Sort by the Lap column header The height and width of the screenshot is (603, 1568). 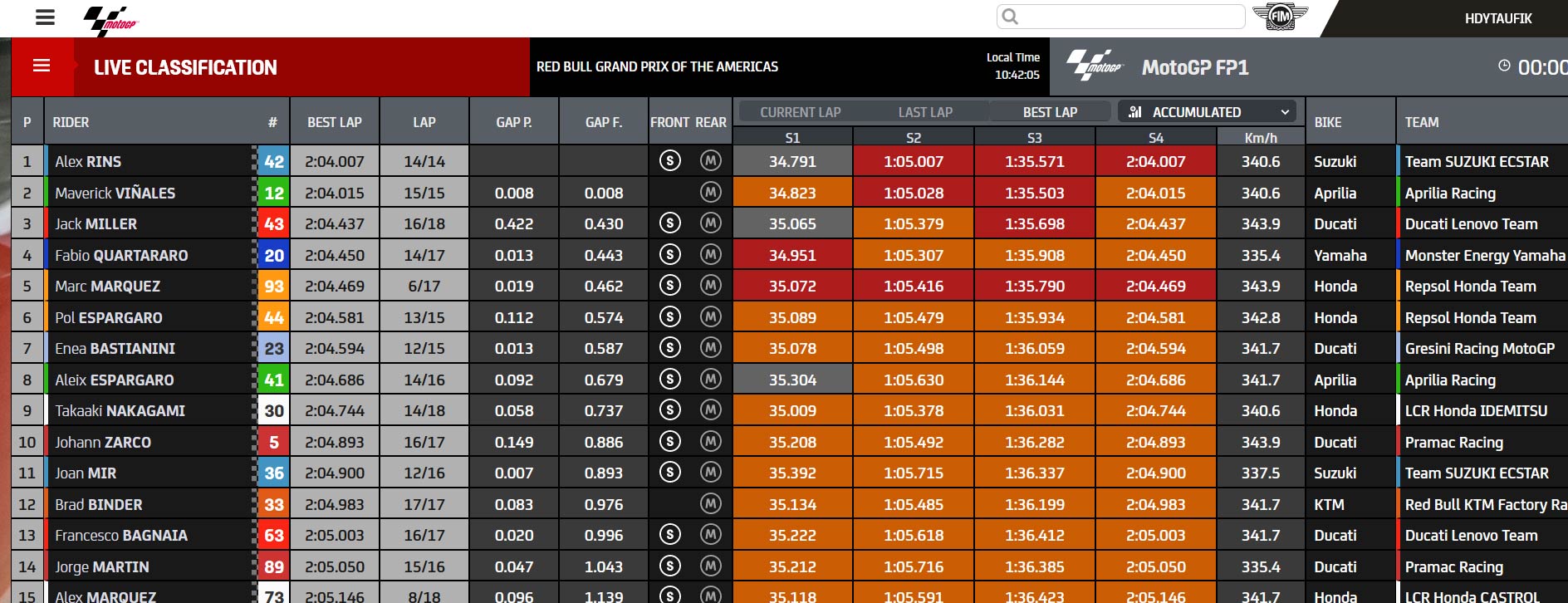[x=424, y=122]
